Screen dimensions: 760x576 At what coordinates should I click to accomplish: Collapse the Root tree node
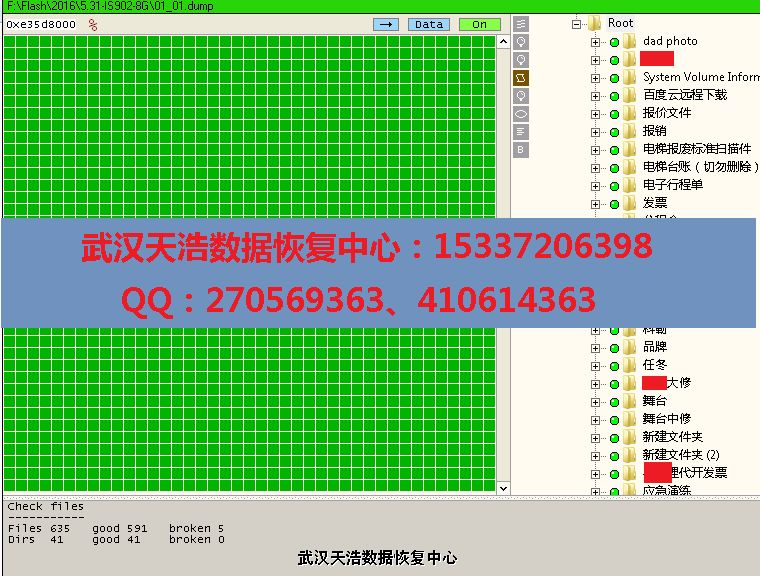[577, 23]
